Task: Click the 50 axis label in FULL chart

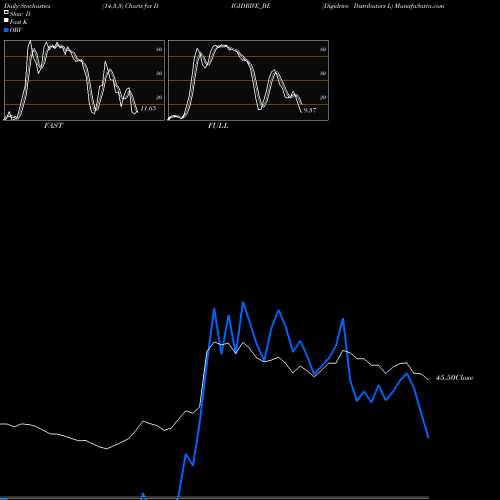Action: point(323,73)
